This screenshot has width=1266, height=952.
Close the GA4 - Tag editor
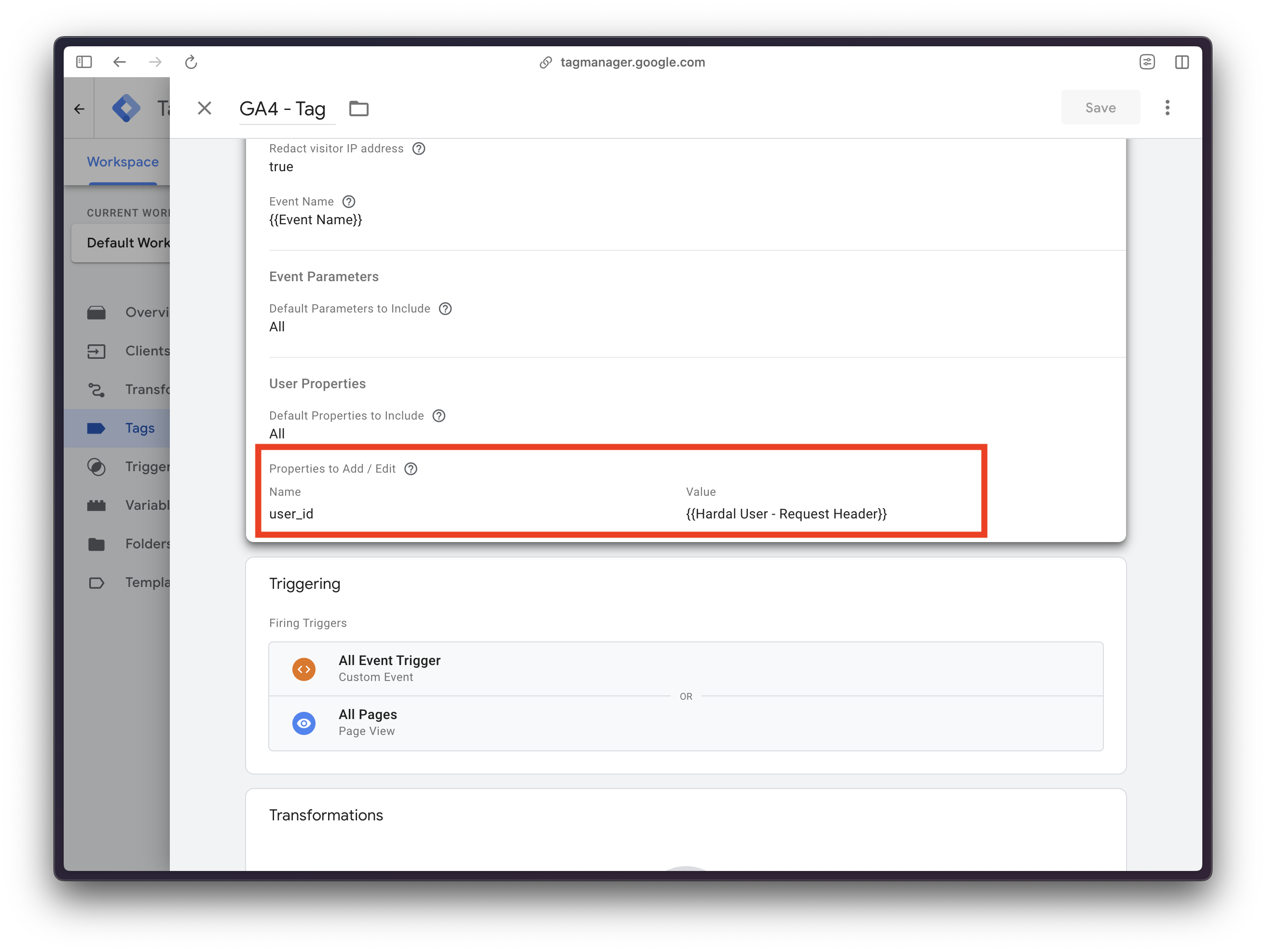coord(204,108)
